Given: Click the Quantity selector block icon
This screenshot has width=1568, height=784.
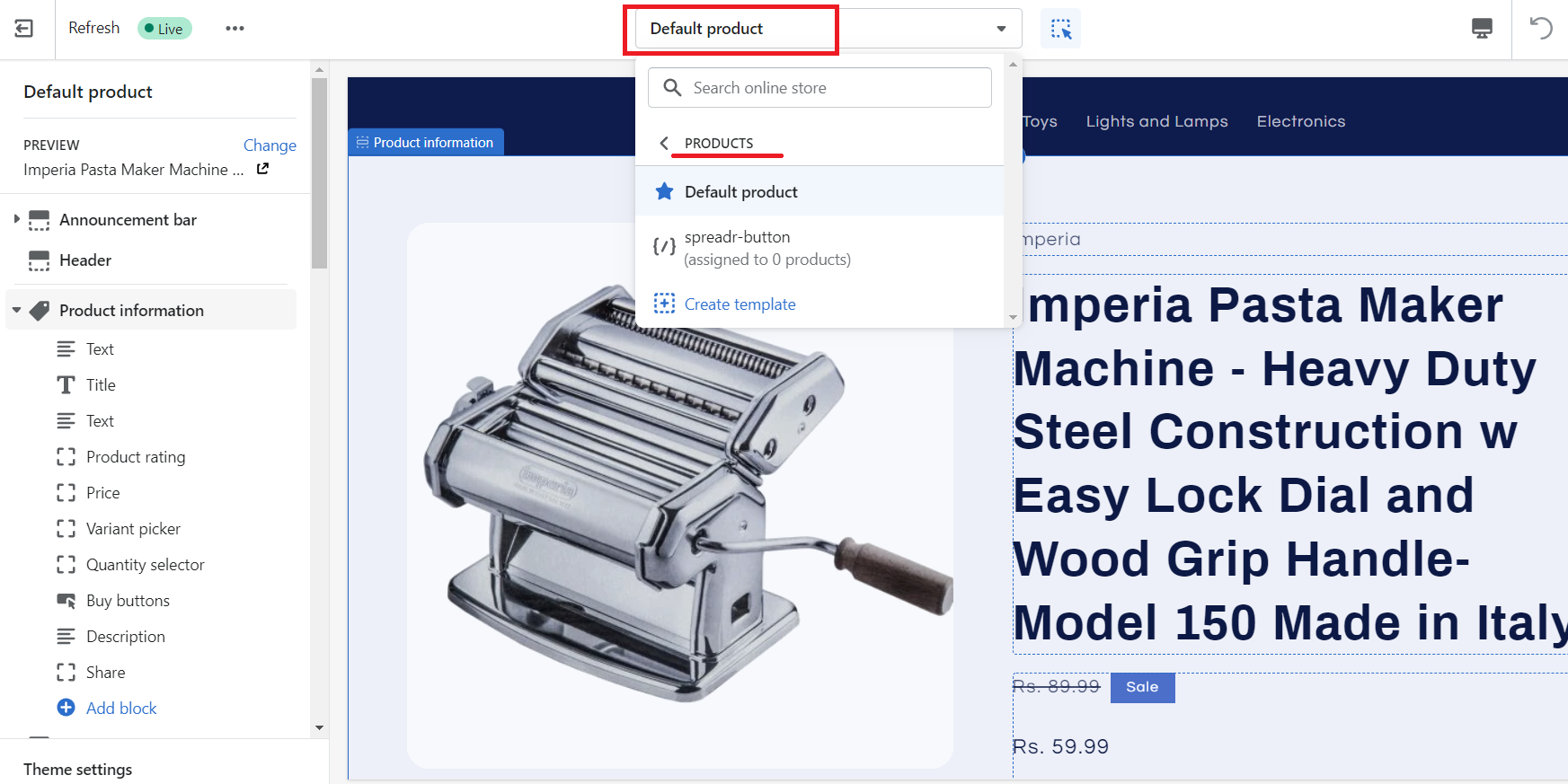Looking at the screenshot, I should click(66, 565).
